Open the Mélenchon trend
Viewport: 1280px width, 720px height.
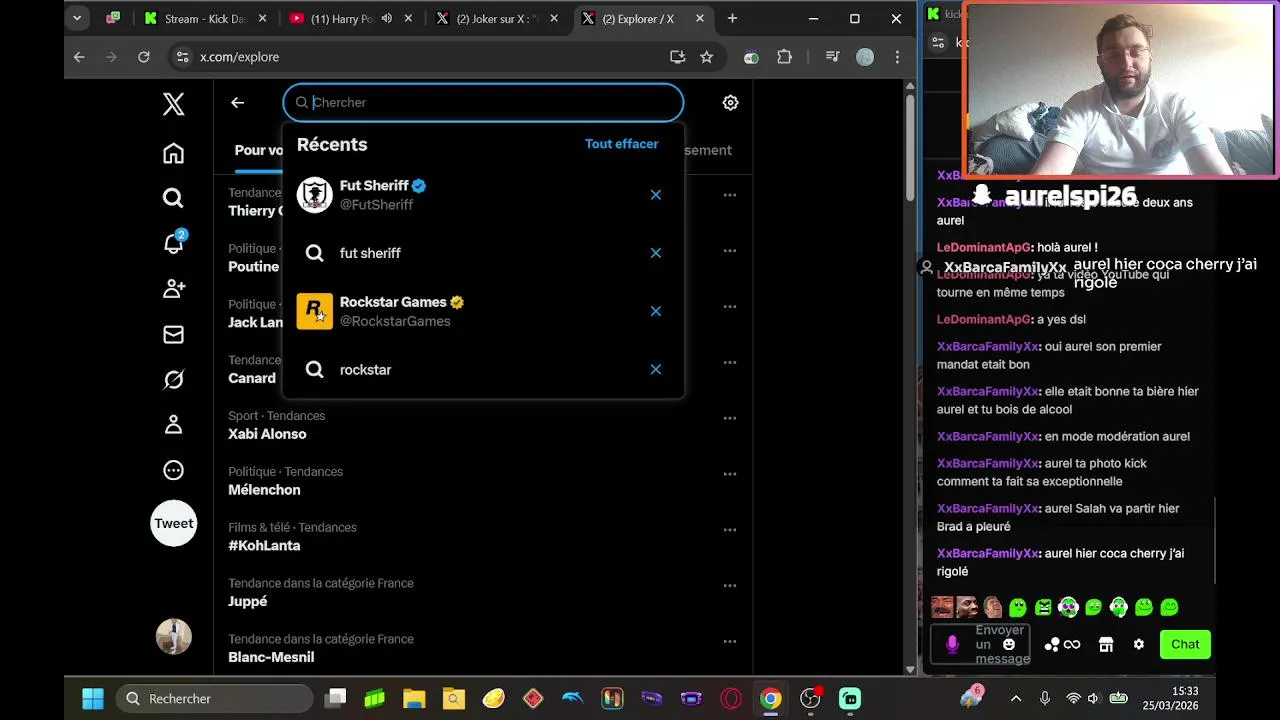click(x=483, y=481)
